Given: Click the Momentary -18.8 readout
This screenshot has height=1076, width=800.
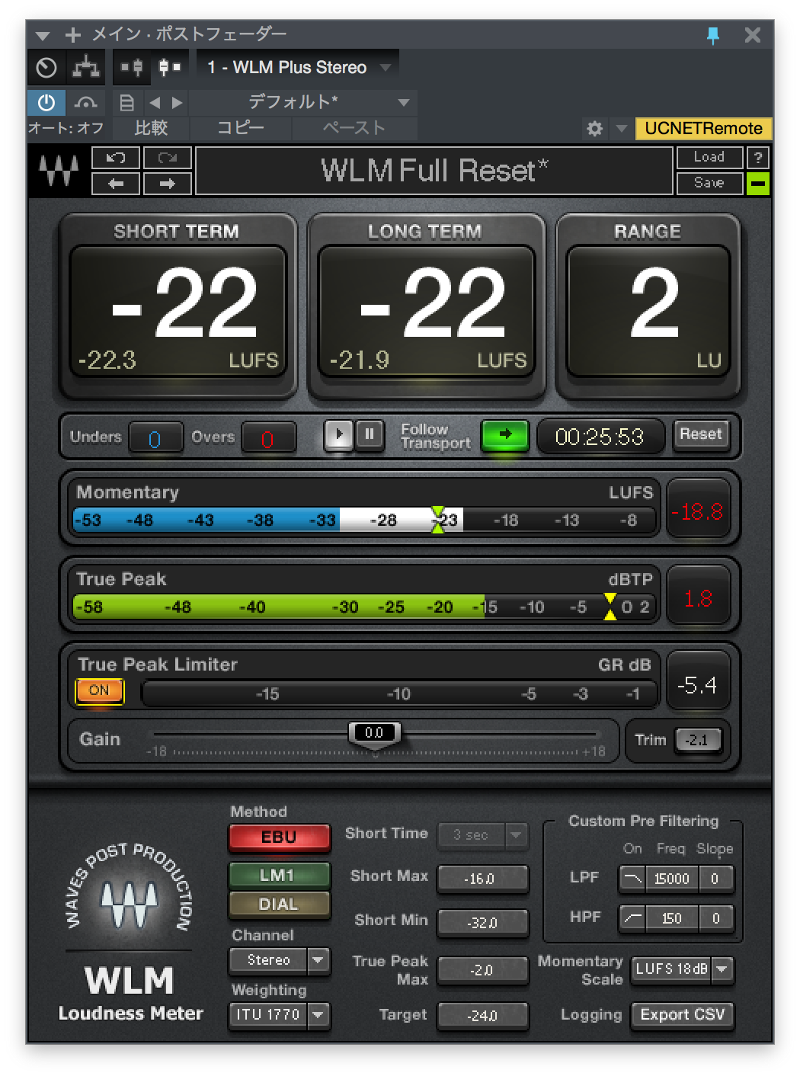Looking at the screenshot, I should coord(698,511).
